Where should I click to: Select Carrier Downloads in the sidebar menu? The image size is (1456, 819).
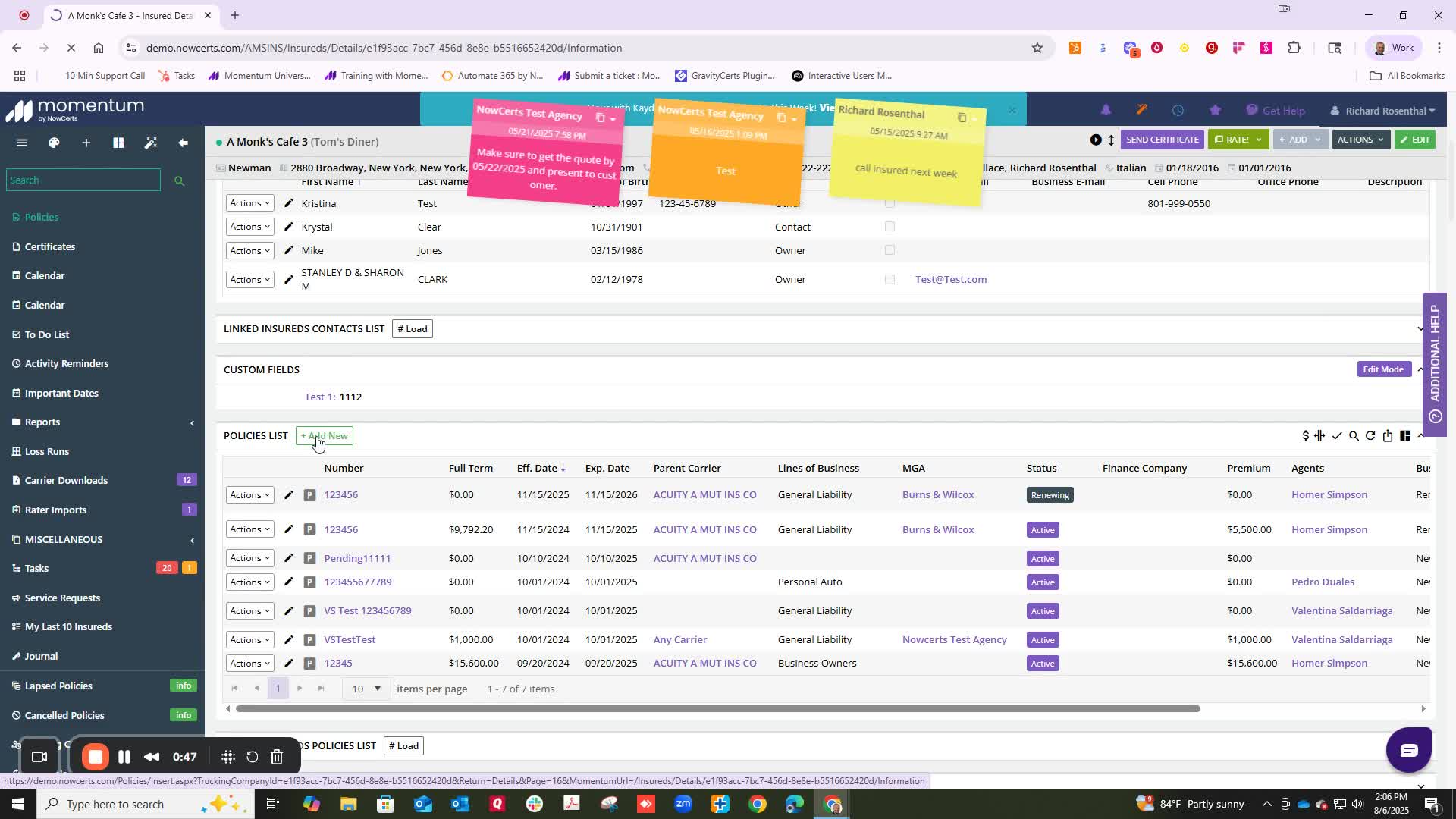click(x=66, y=480)
